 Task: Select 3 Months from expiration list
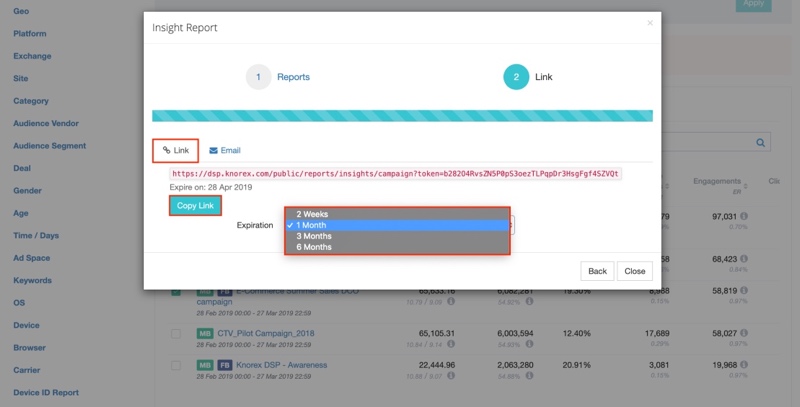pos(314,236)
